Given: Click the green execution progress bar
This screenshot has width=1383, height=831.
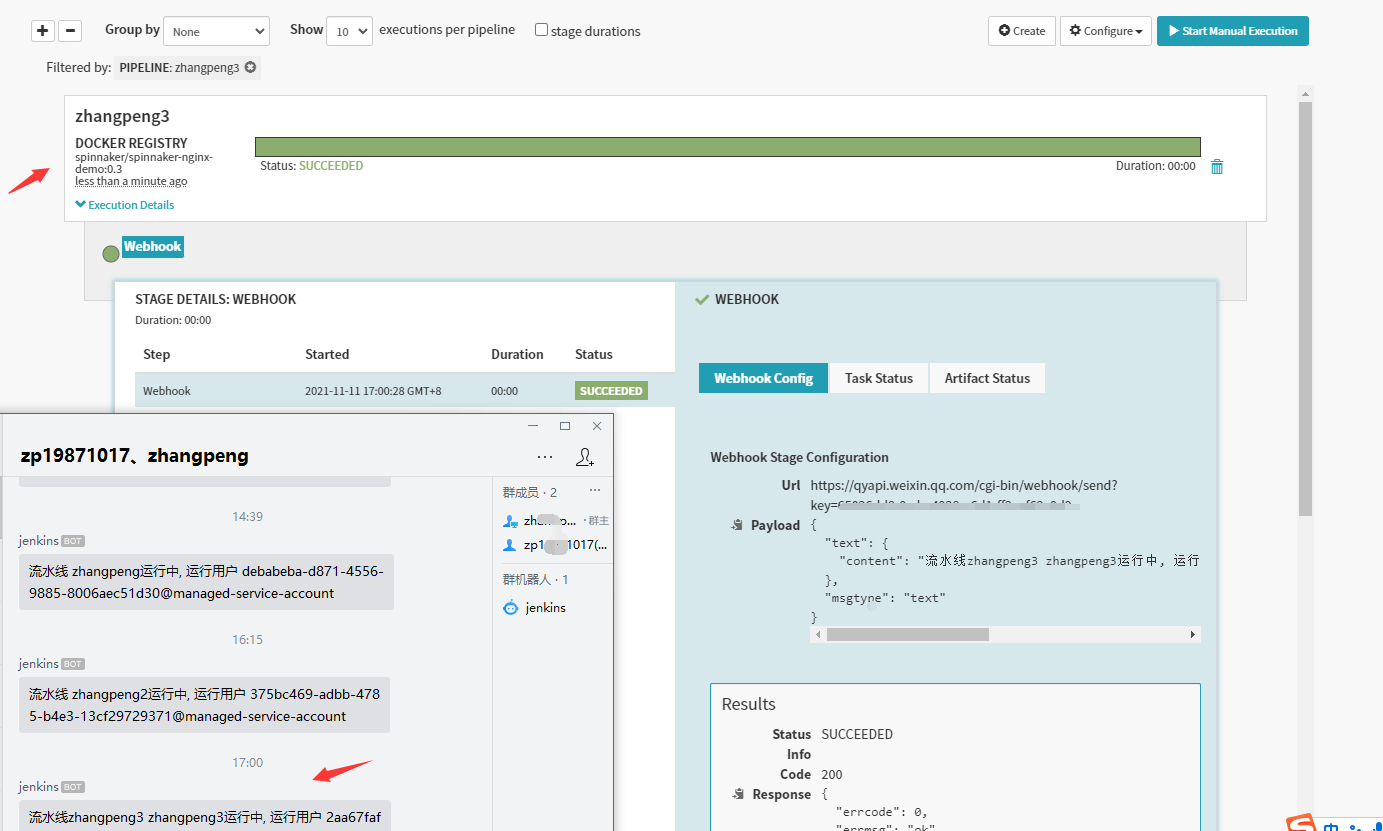Looking at the screenshot, I should coord(728,147).
